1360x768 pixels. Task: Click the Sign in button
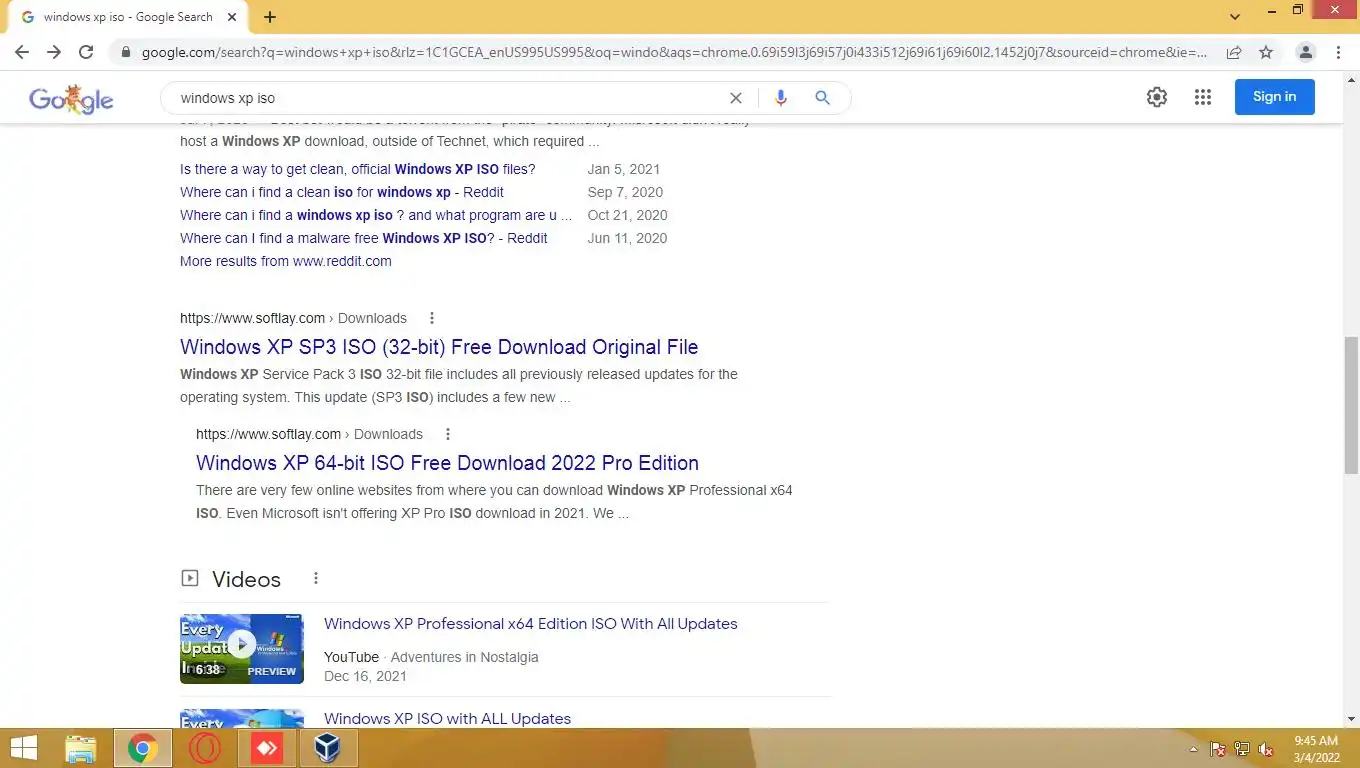[1274, 97]
